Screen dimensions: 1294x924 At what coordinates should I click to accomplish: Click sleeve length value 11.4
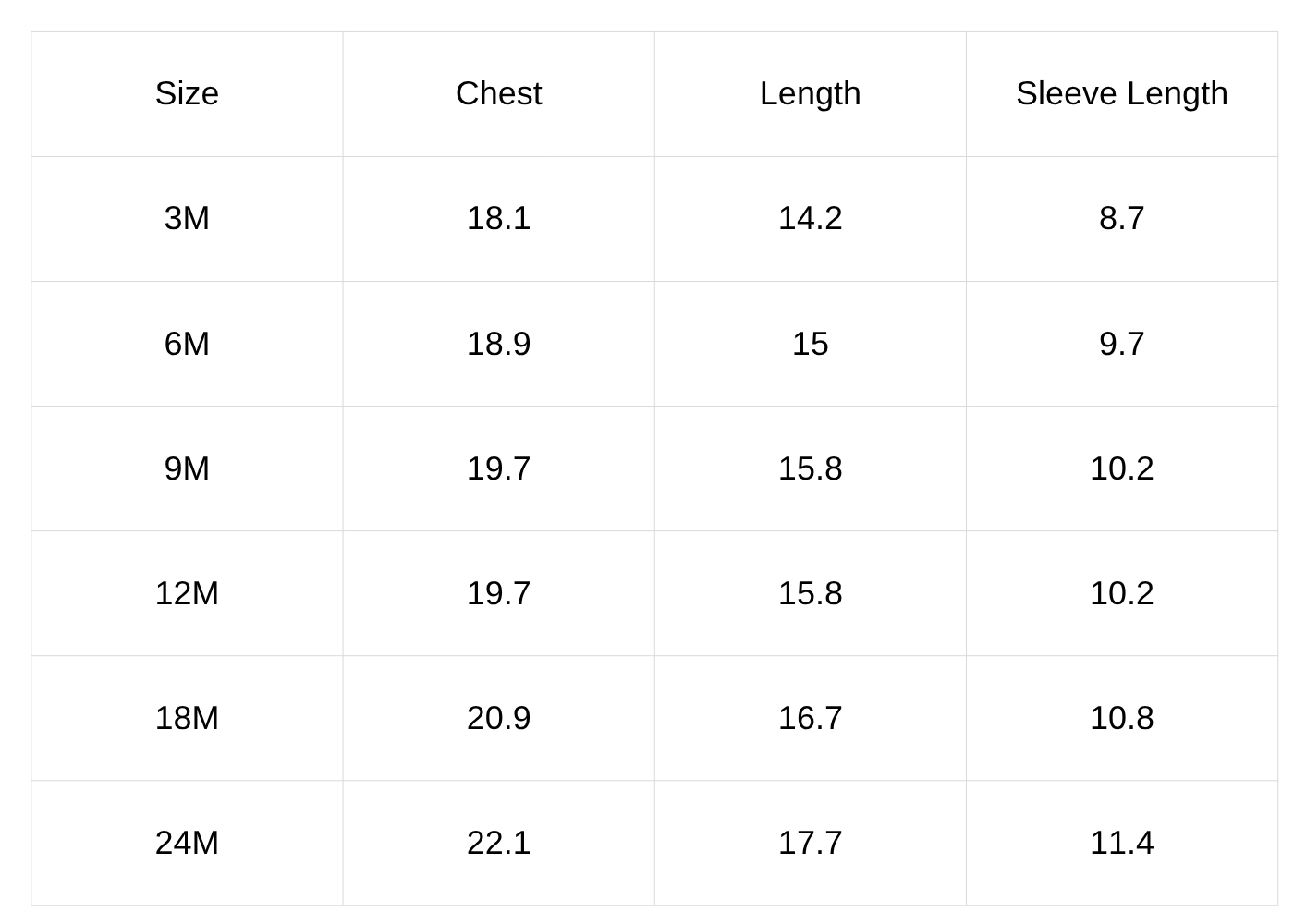1121,843
